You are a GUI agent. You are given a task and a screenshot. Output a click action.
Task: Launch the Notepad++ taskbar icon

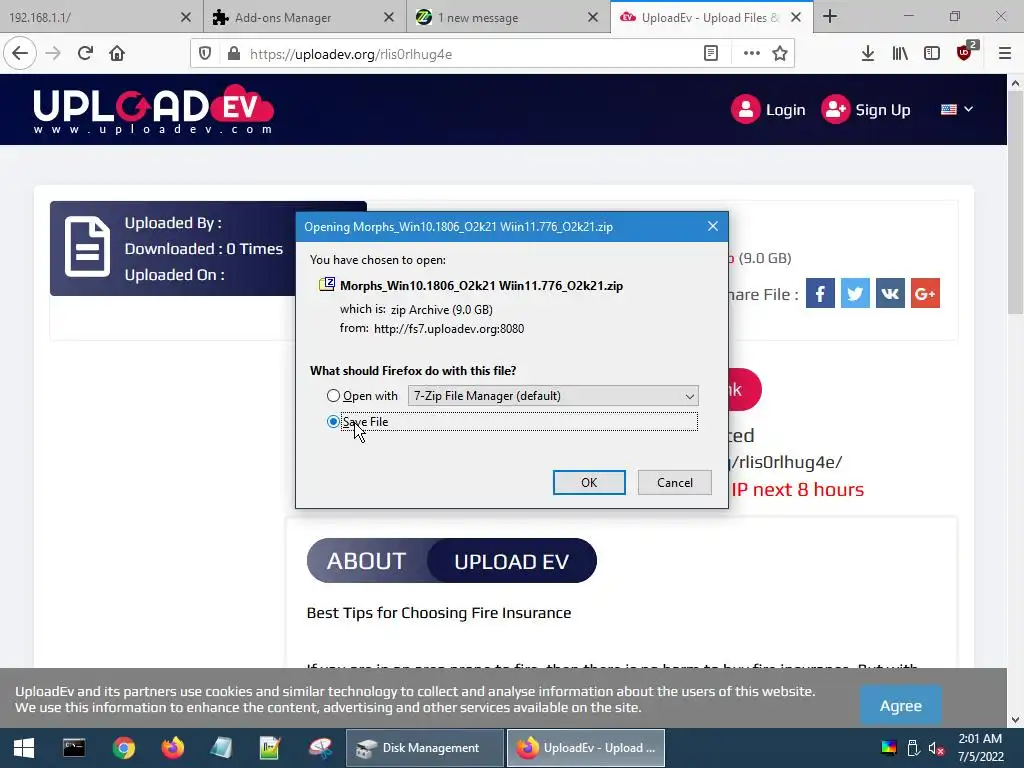point(270,748)
